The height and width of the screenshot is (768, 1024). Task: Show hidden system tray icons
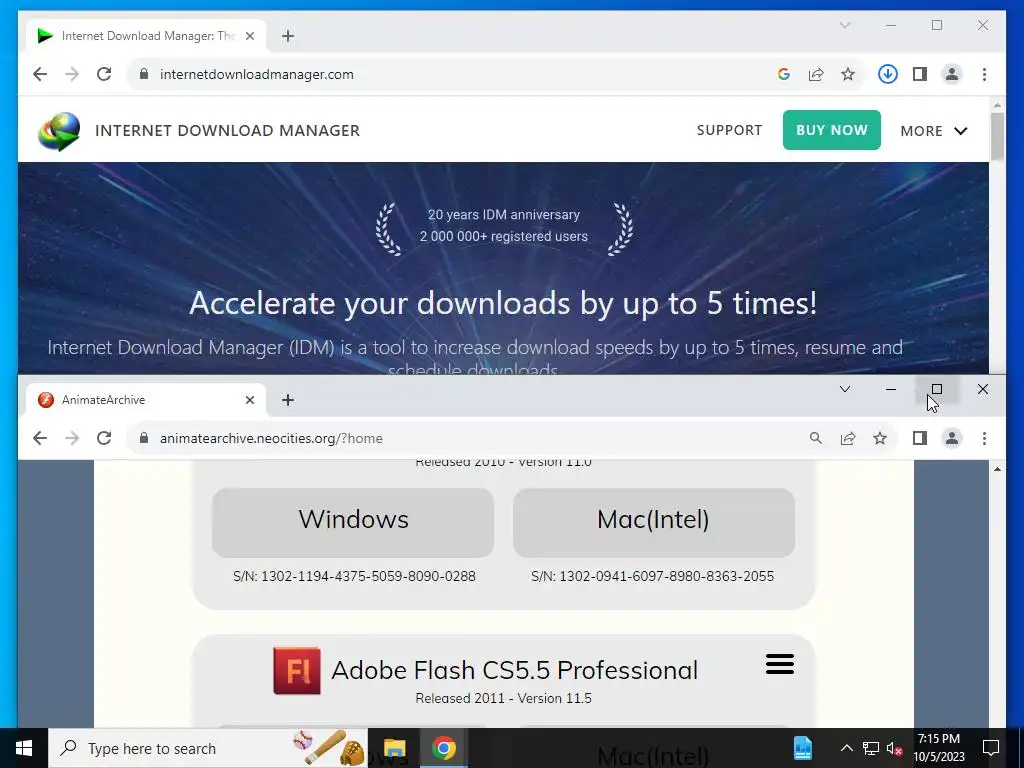[x=846, y=748]
